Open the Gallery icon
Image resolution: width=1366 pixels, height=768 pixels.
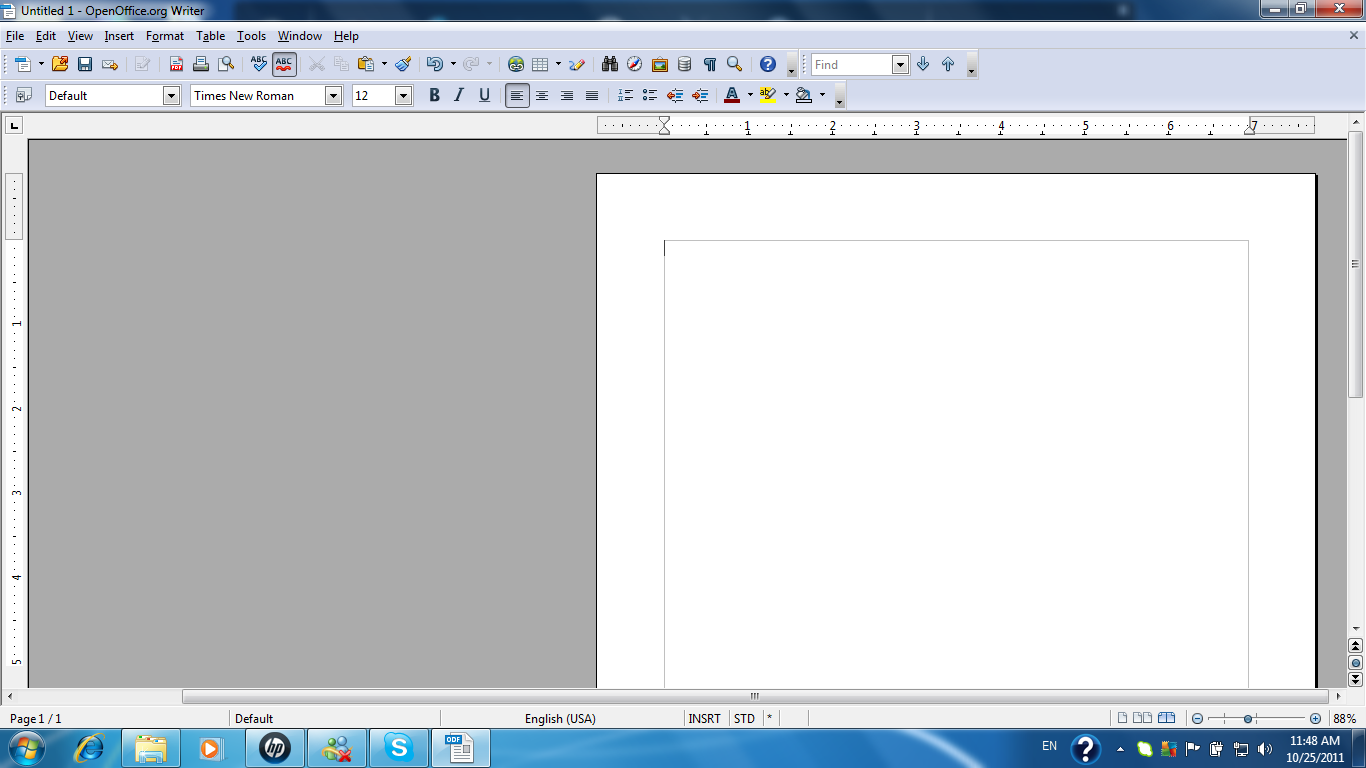(x=659, y=64)
